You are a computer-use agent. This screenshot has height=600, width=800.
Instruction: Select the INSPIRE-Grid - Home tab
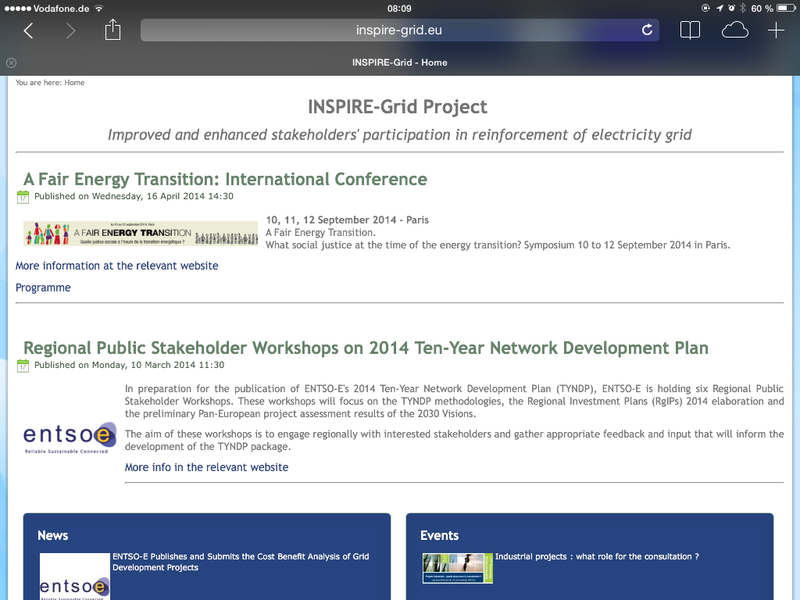(x=400, y=62)
